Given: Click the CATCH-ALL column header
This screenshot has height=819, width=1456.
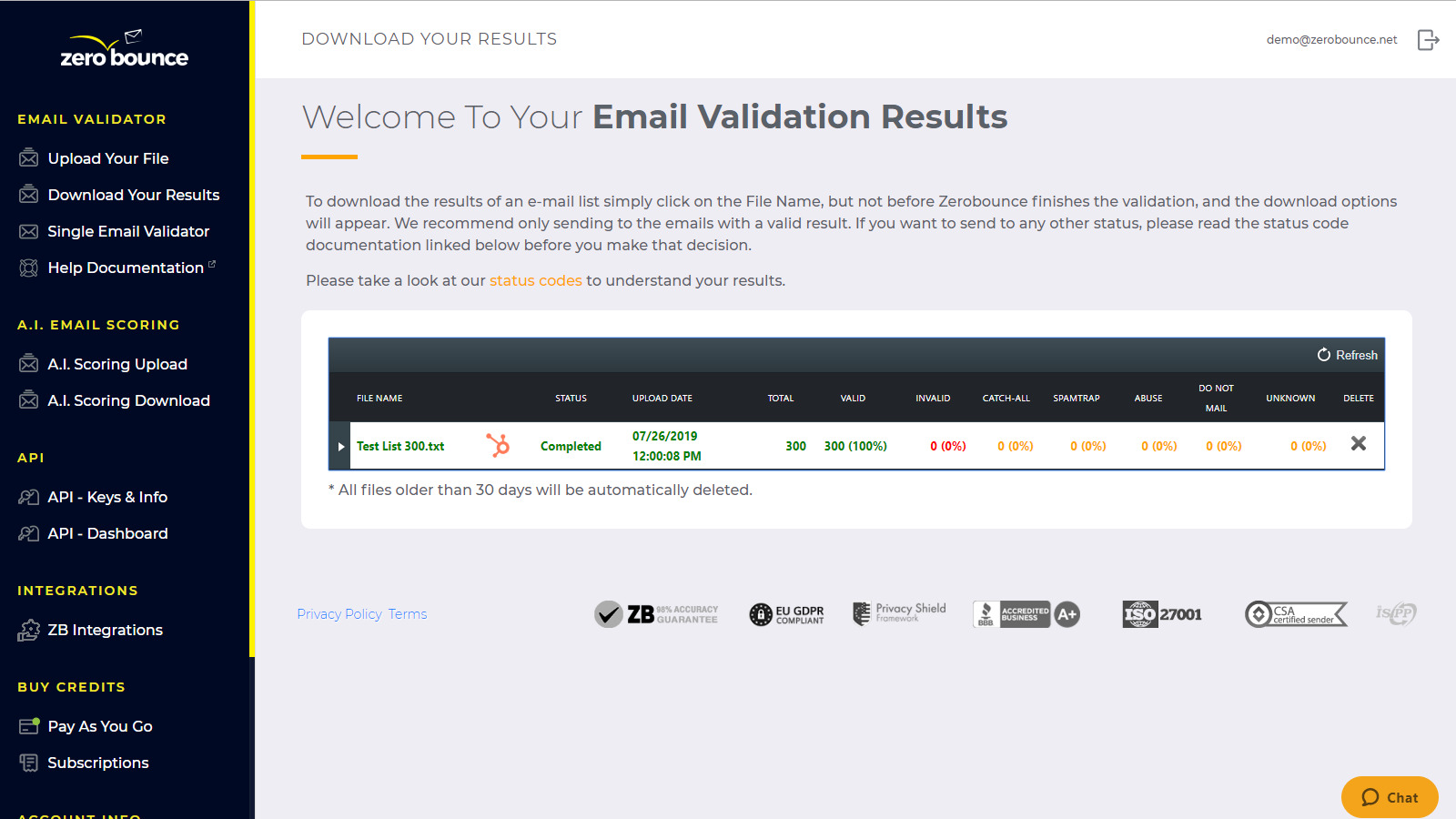Looking at the screenshot, I should tap(1006, 399).
